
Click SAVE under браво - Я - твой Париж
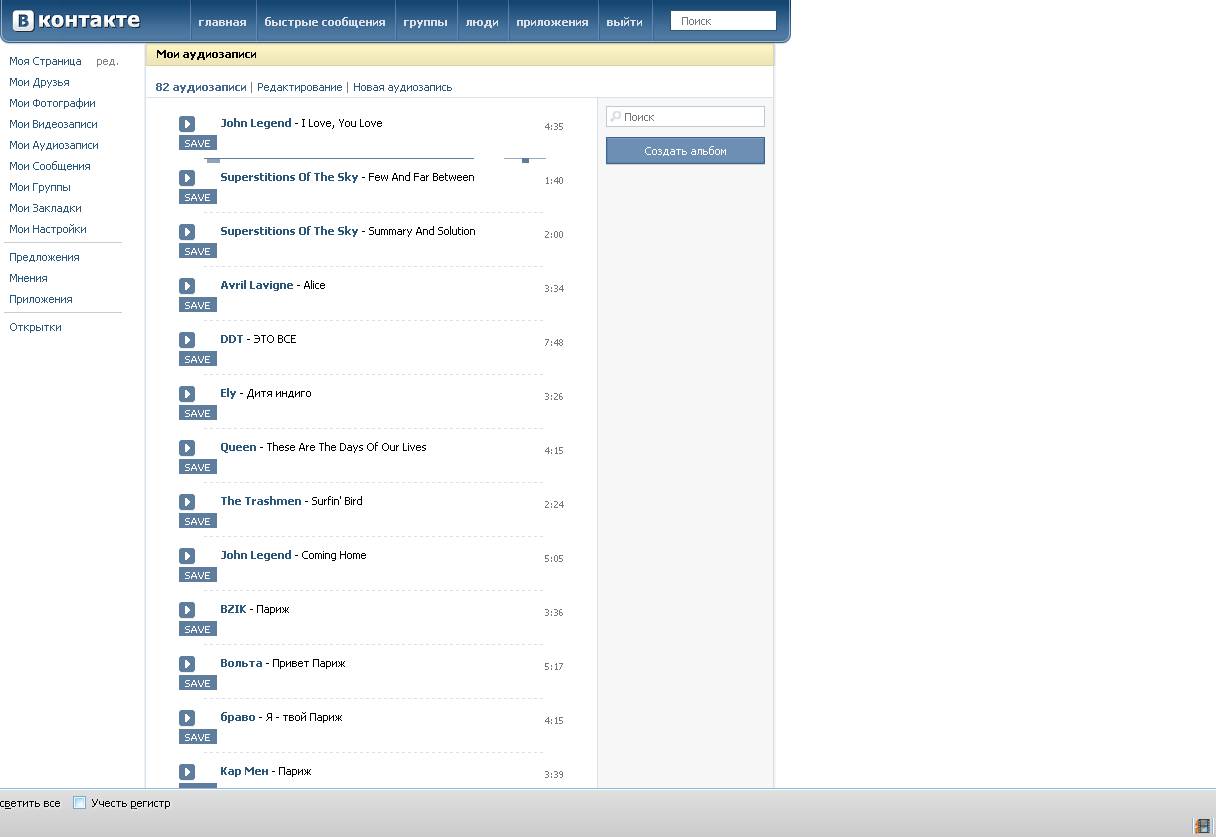click(198, 737)
